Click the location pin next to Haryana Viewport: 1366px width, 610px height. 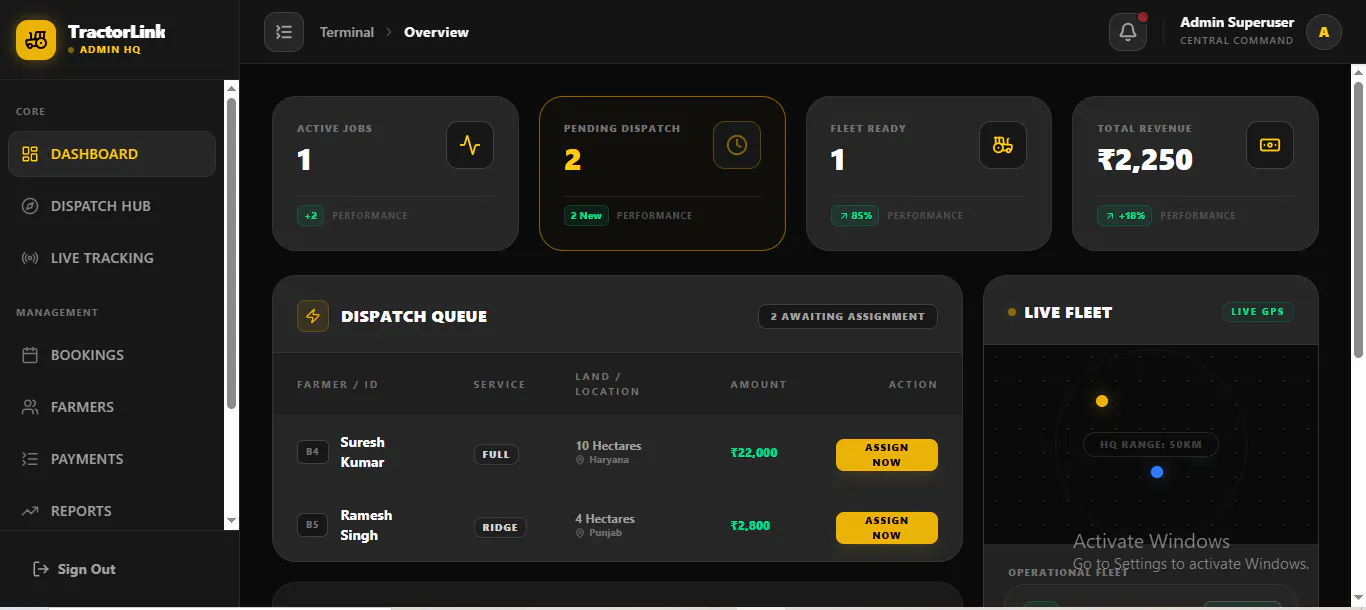(x=580, y=460)
